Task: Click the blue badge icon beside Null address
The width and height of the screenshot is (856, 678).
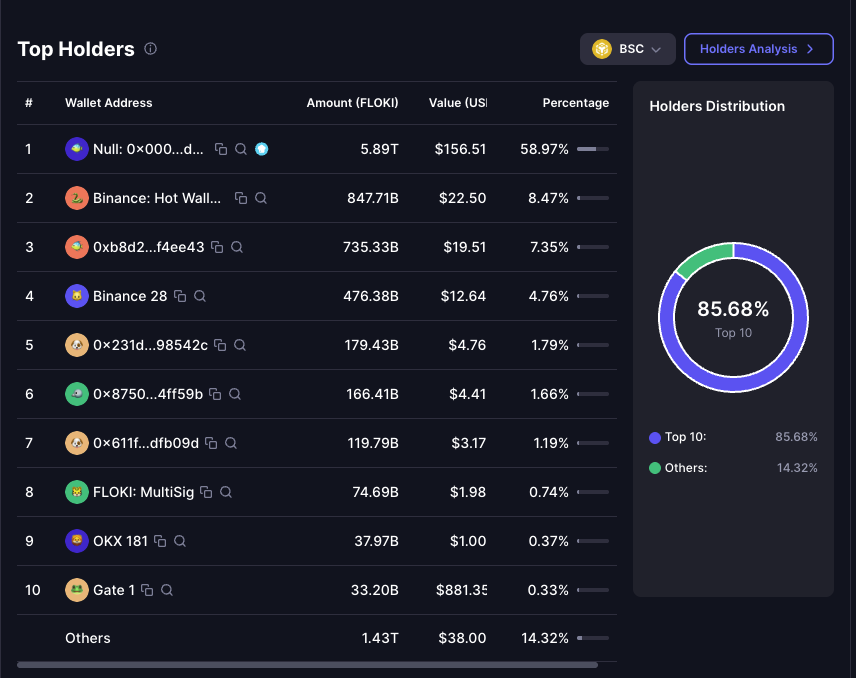Action: tap(261, 149)
